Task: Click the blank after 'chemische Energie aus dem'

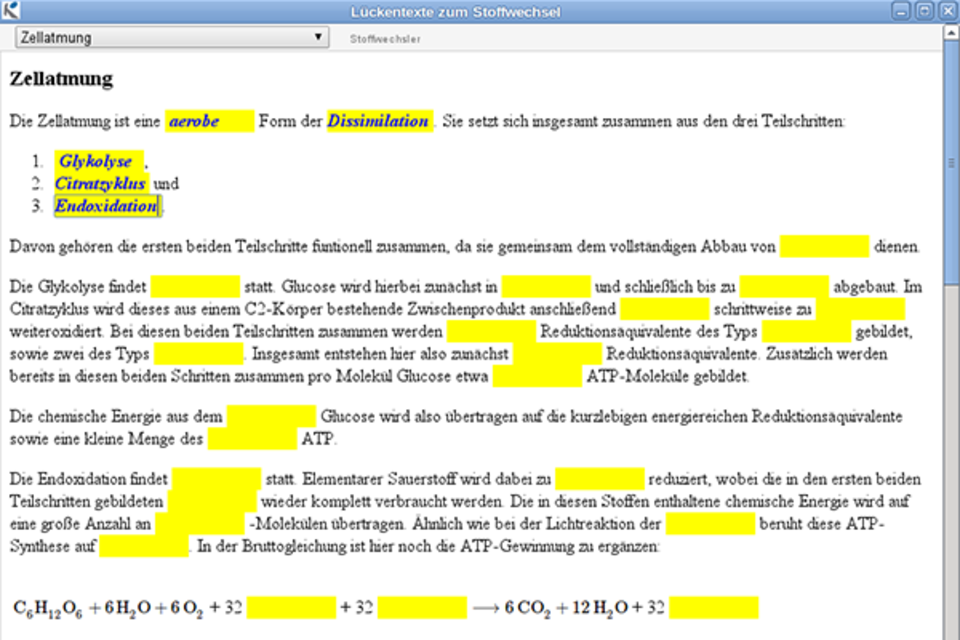Action: pyautogui.click(x=271, y=416)
